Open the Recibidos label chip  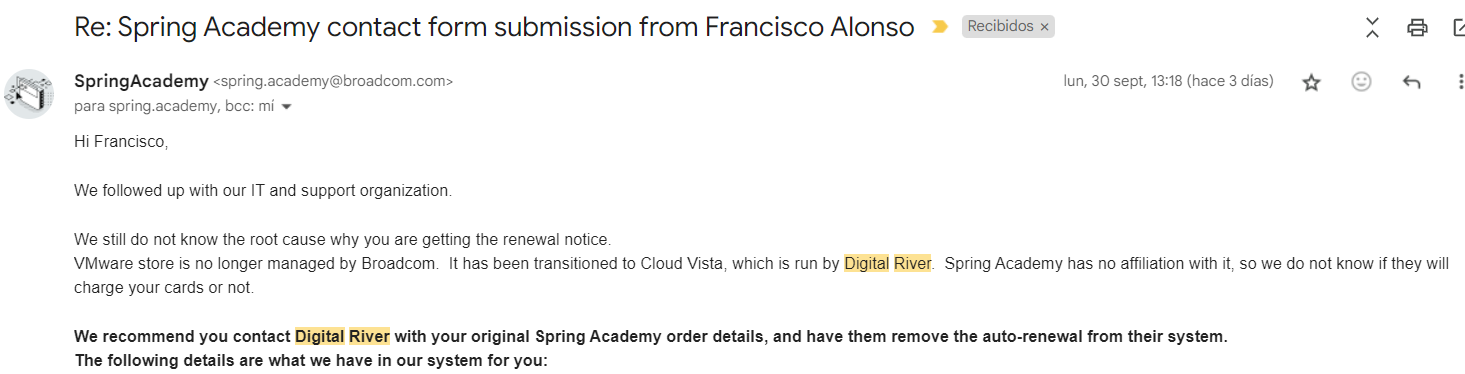click(1000, 27)
